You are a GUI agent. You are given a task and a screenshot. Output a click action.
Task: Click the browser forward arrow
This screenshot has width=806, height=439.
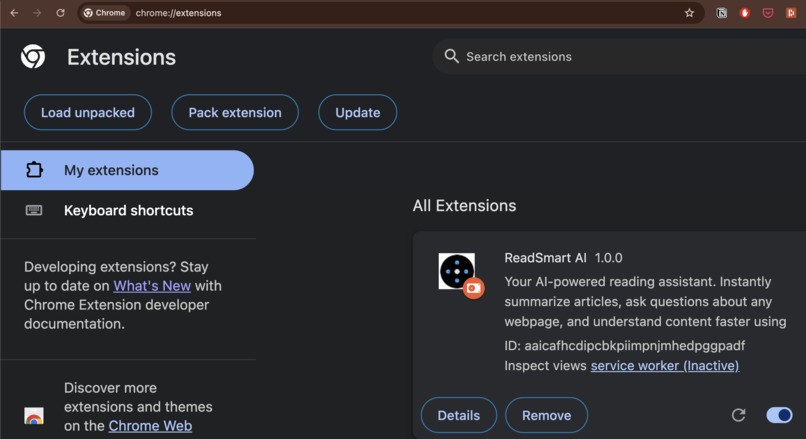click(x=37, y=13)
